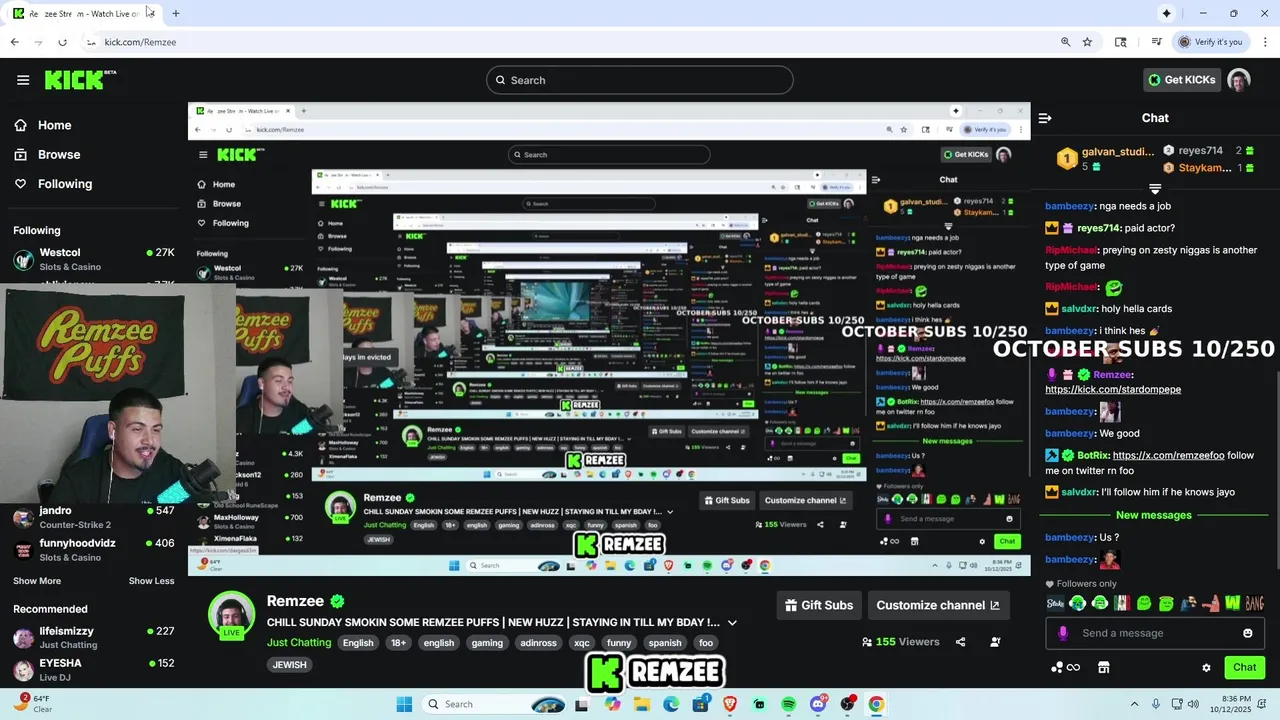The image size is (1280, 720).
Task: Click the JEWISH tag
Action: pyautogui.click(x=289, y=665)
